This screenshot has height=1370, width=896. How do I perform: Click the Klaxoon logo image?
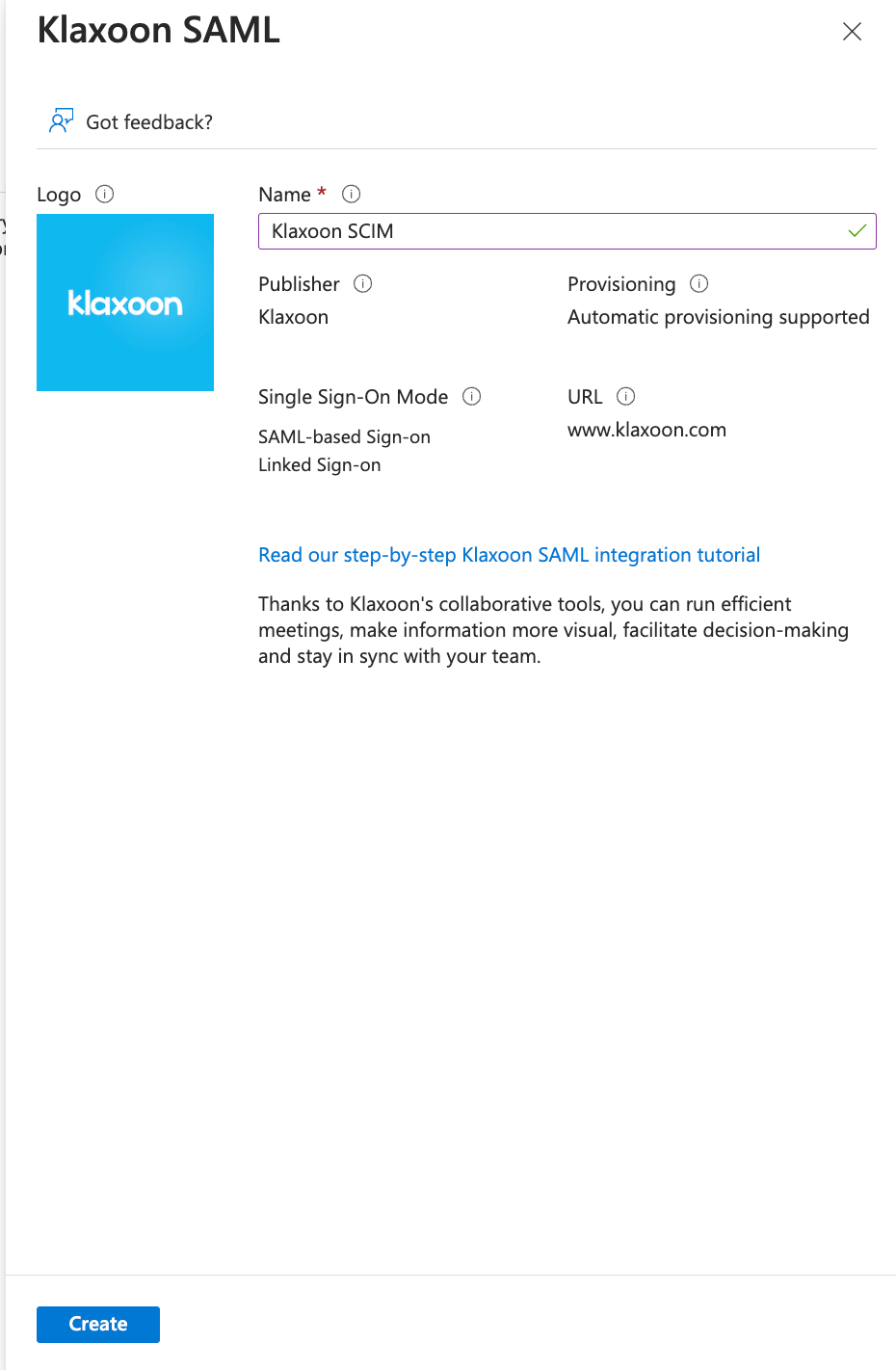point(125,303)
